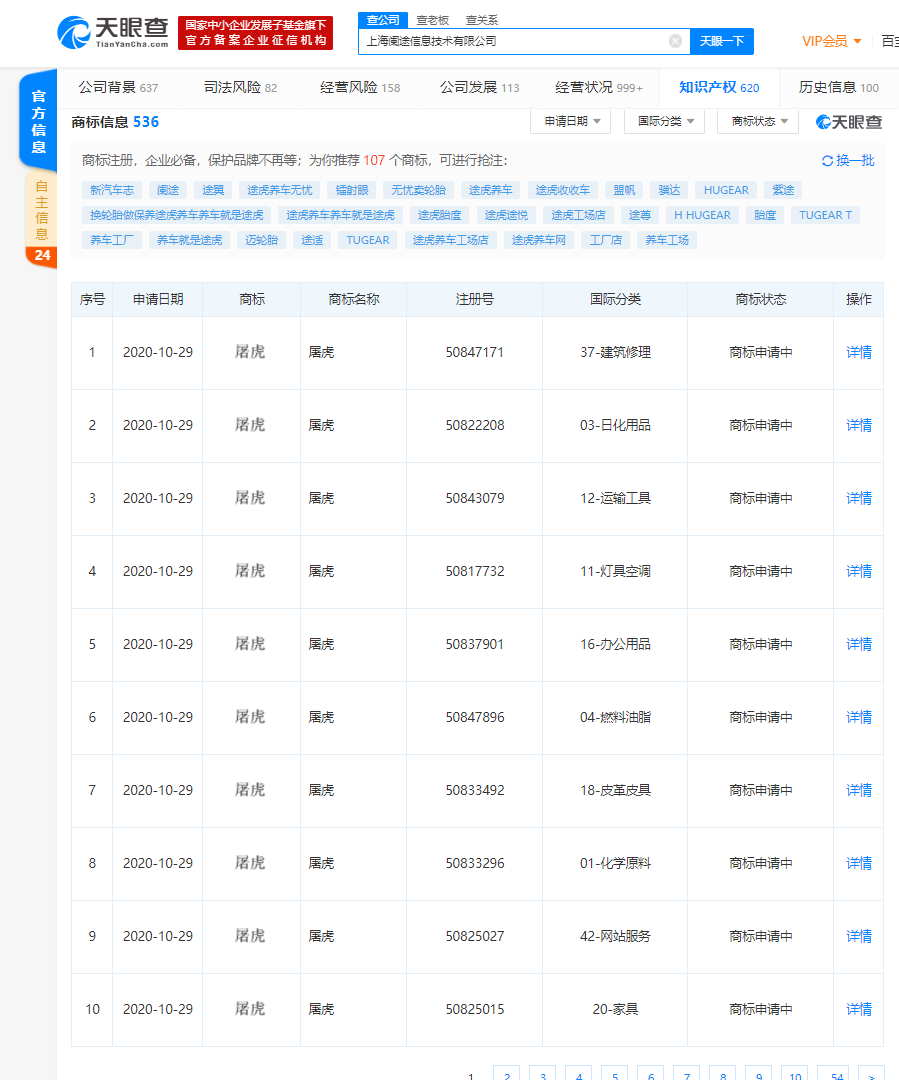This screenshot has width=899, height=1080.
Task: Open 详情 for registration 50817732
Action: coord(858,571)
